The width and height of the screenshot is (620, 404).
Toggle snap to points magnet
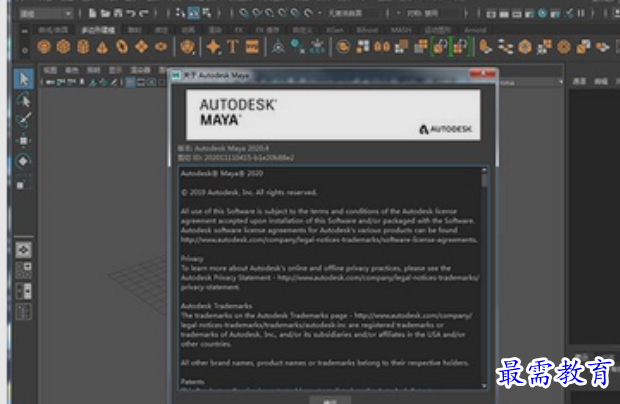pos(270,13)
